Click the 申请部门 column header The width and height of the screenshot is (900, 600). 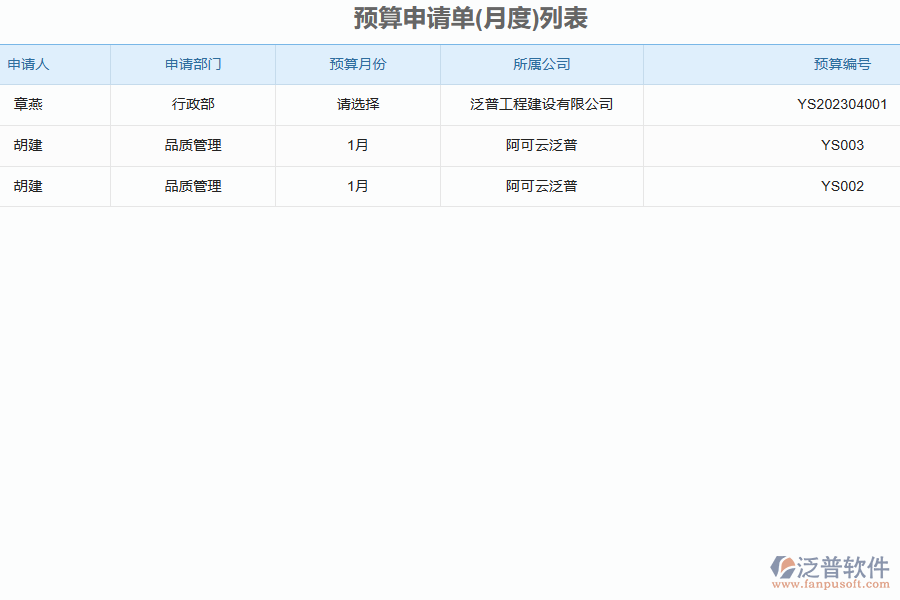[x=193, y=64]
